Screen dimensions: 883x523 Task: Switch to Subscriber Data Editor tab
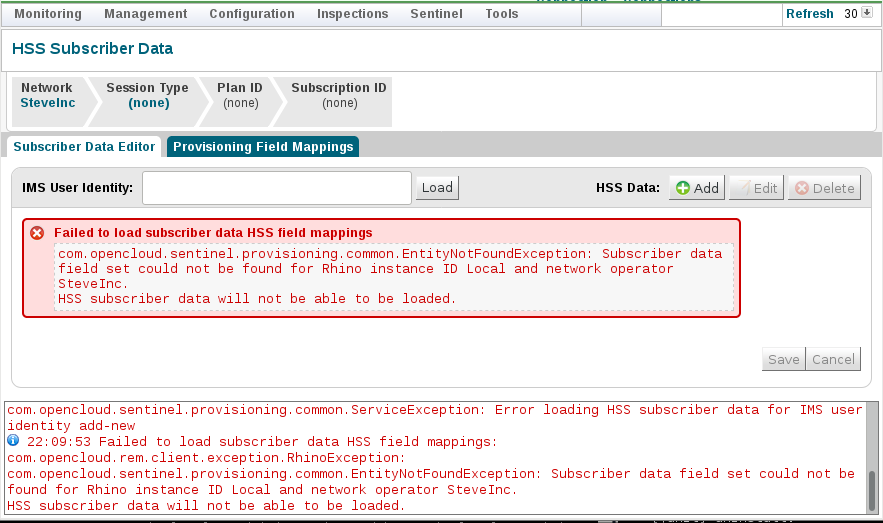pyautogui.click(x=84, y=146)
